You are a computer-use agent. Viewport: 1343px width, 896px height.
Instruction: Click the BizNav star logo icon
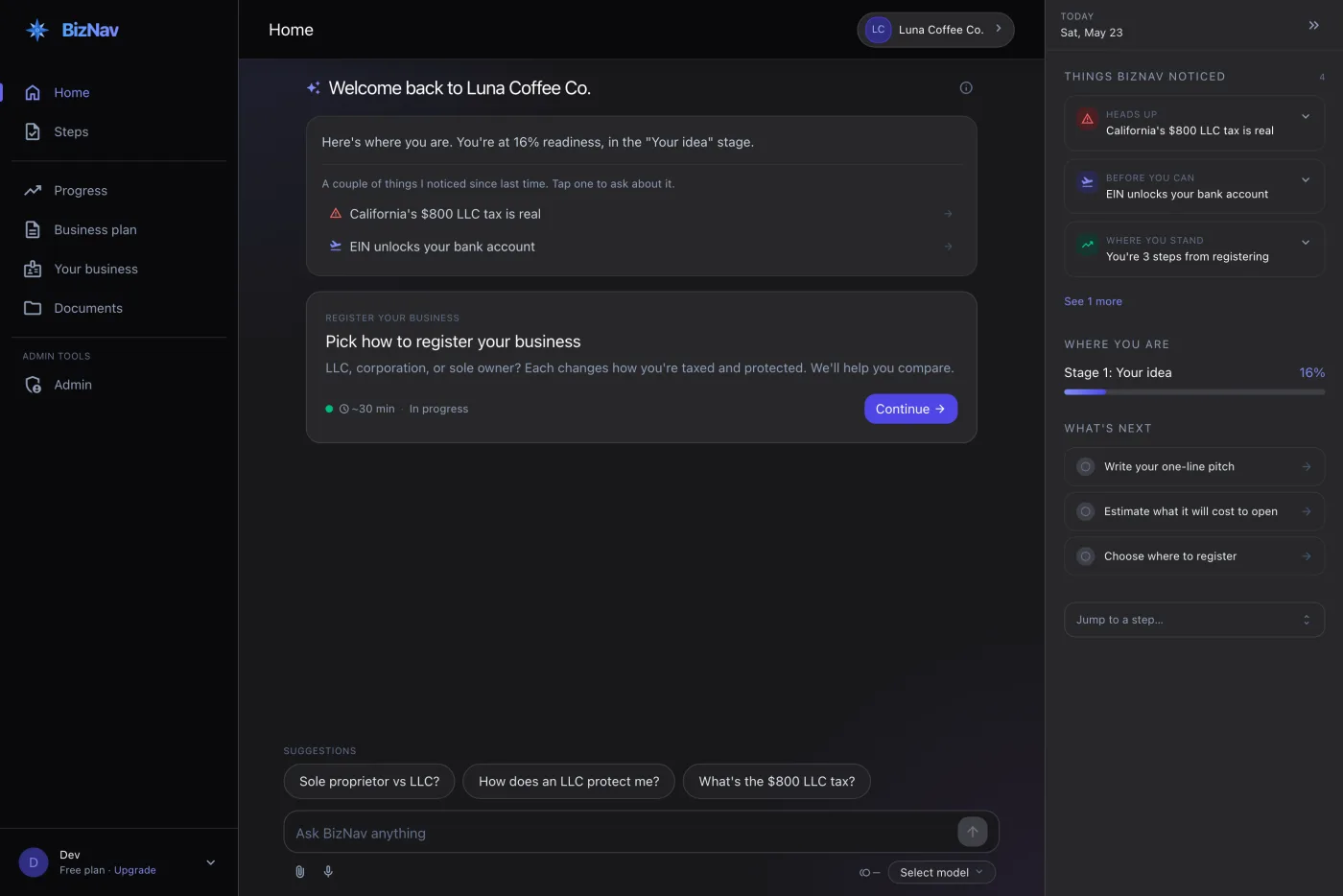point(37,30)
